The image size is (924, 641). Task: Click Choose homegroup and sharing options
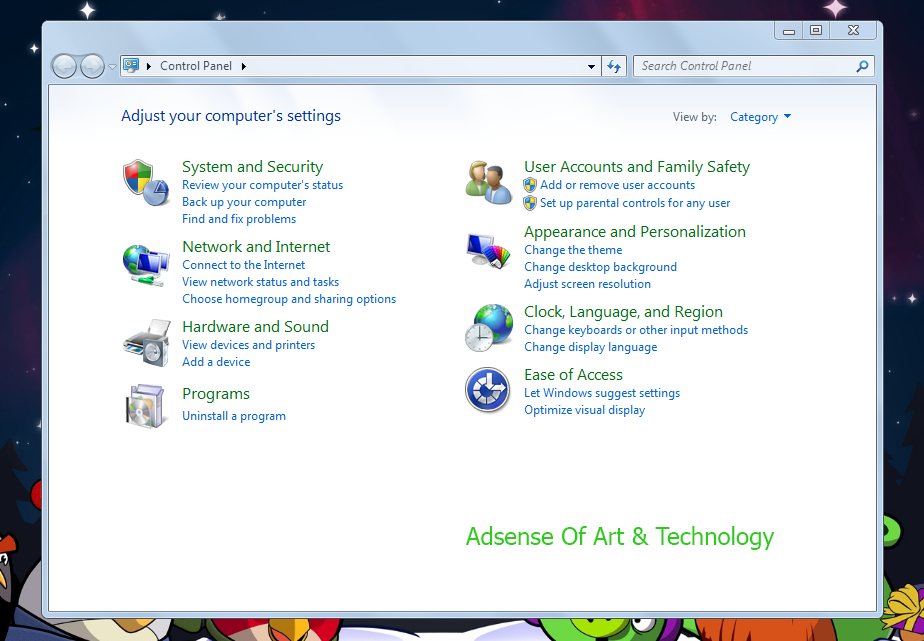click(x=289, y=299)
